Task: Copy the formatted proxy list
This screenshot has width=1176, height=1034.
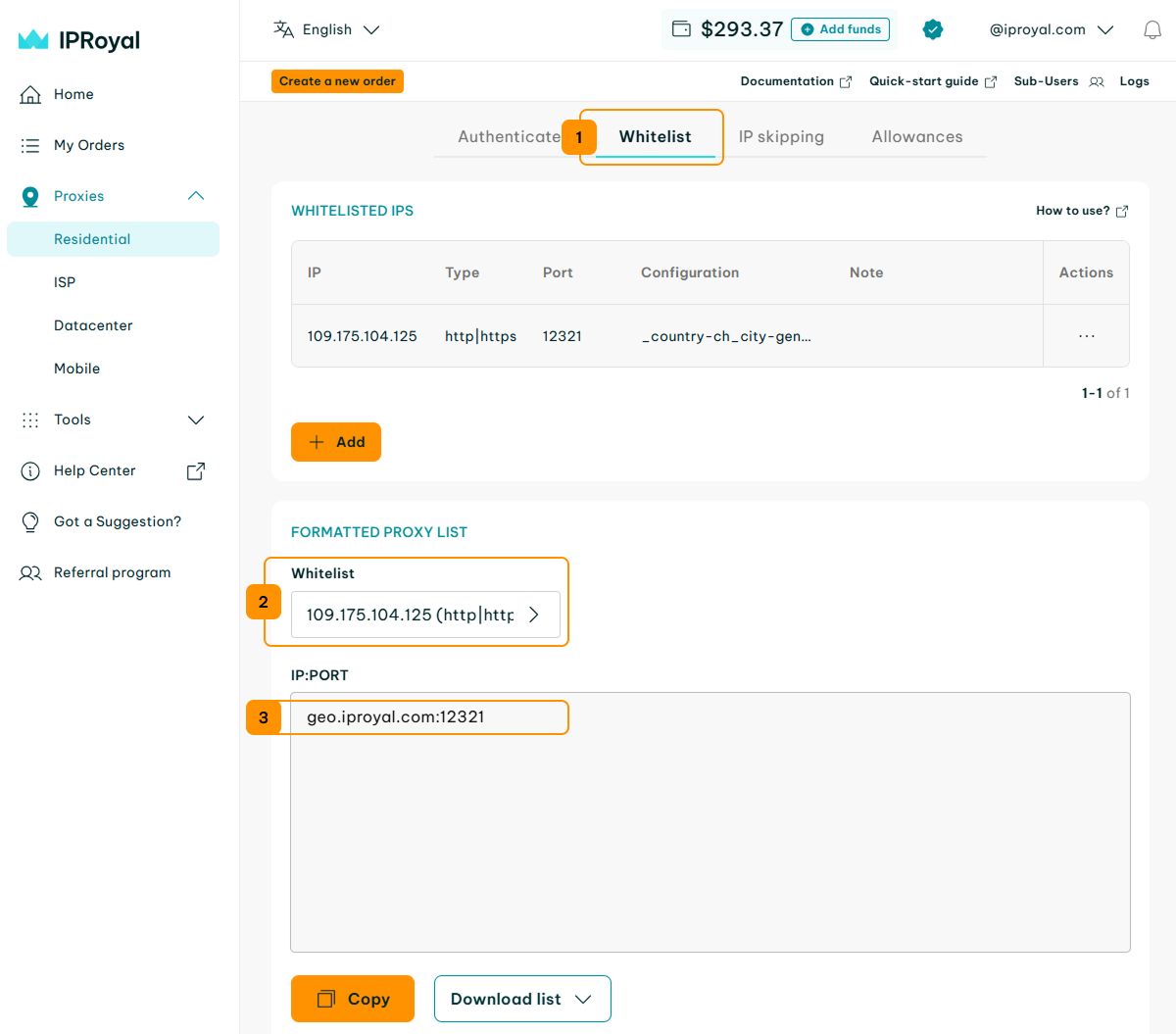Action: (353, 999)
